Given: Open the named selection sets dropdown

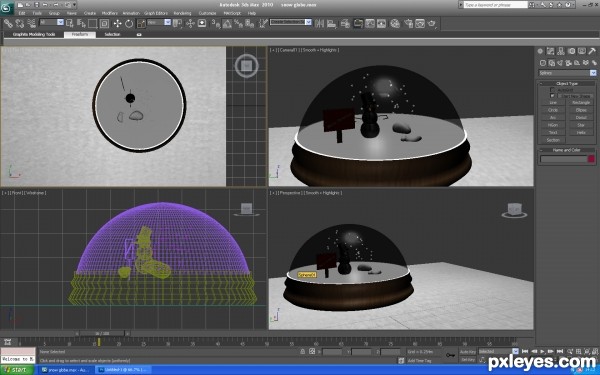Looking at the screenshot, I should coord(308,22).
